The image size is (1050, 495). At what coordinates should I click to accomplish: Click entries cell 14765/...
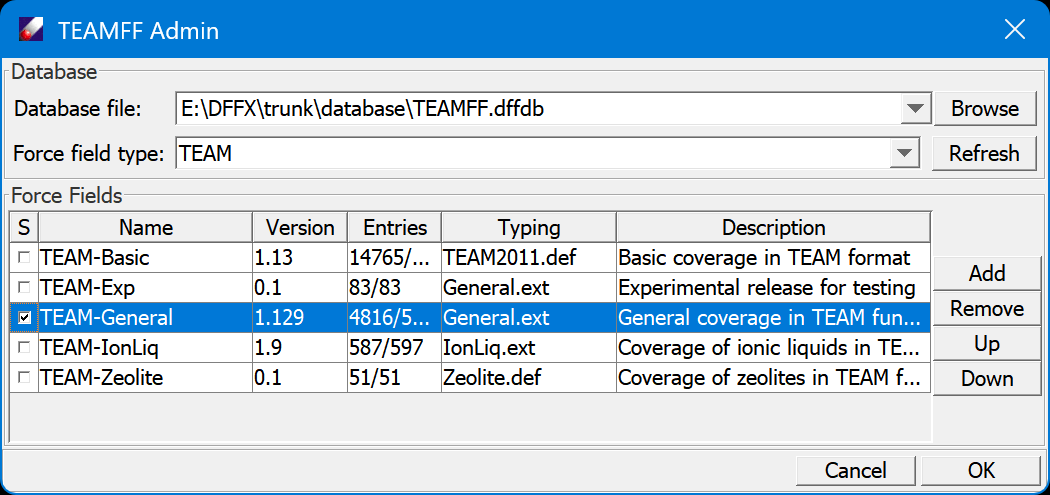394,258
